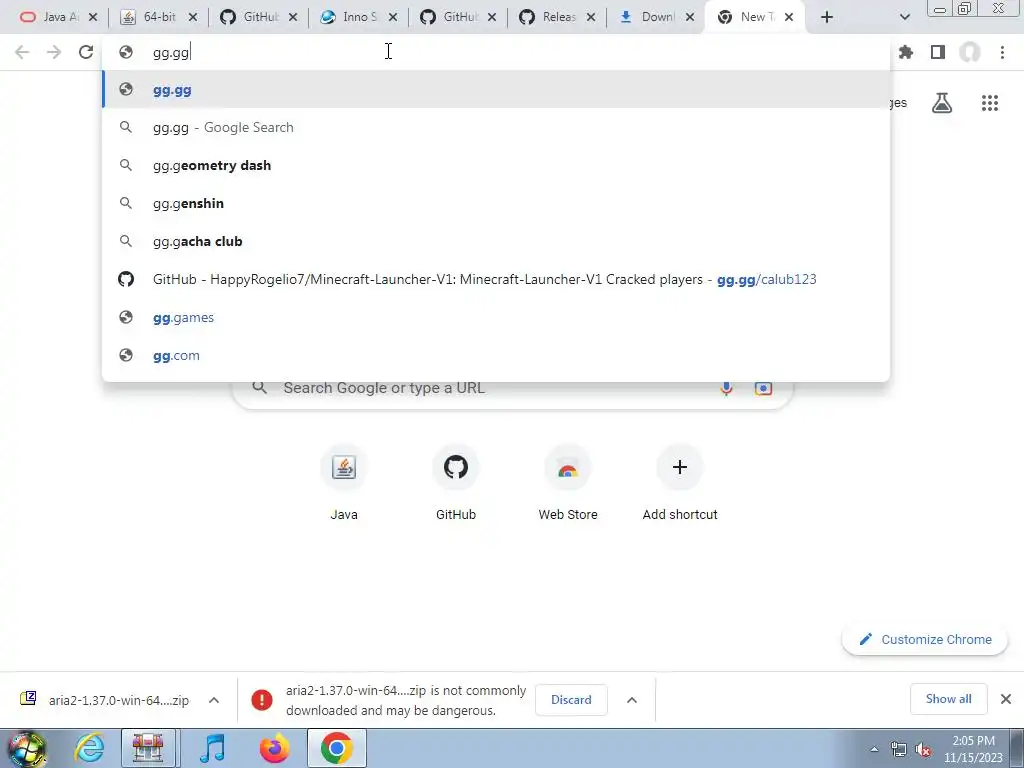Discard the dangerous aria2 download

point(571,699)
